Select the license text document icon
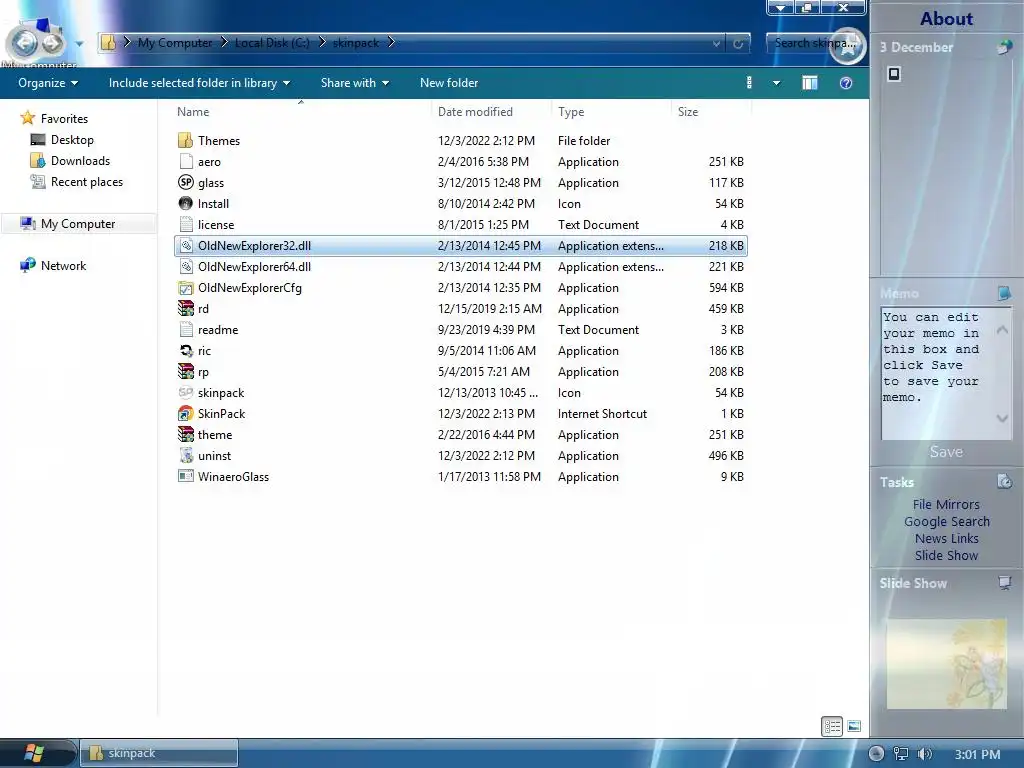Viewport: 1024px width, 768px height. click(185, 224)
